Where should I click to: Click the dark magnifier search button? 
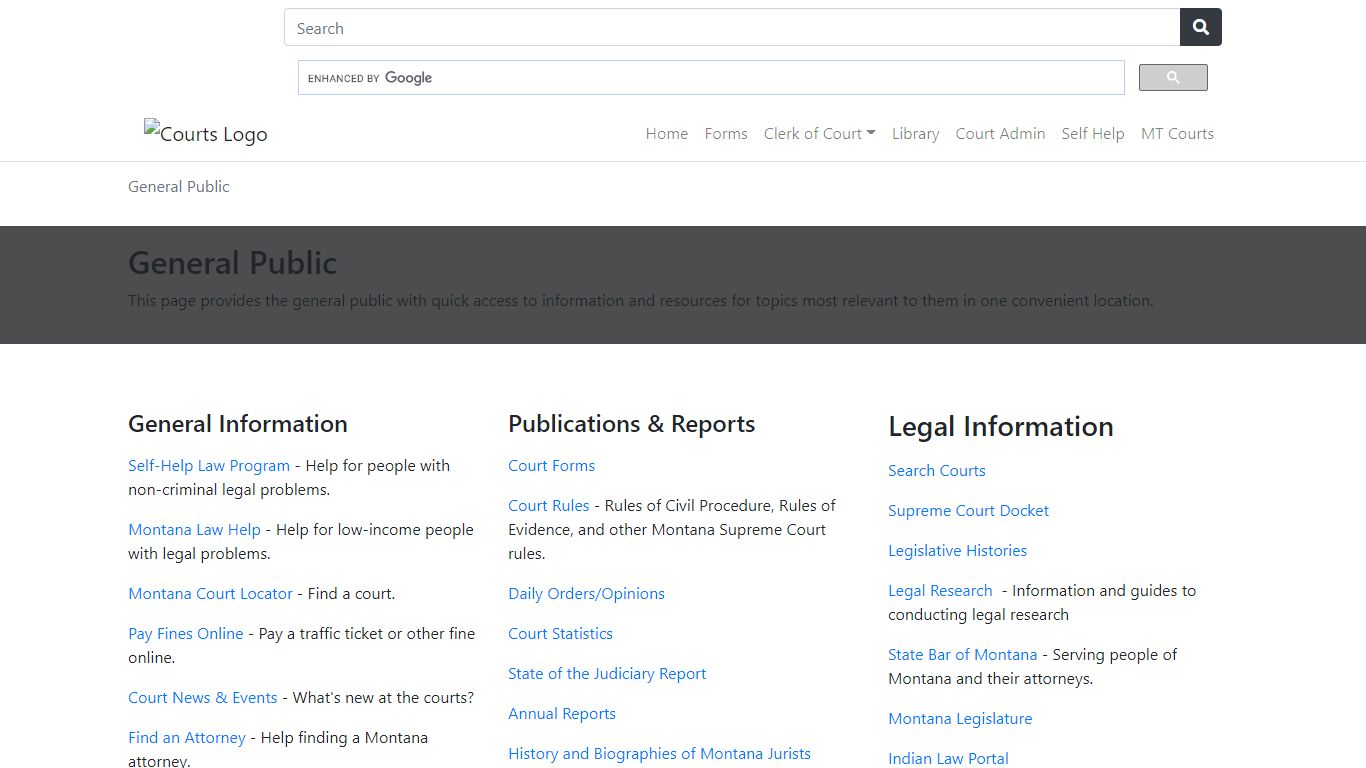[x=1201, y=27]
